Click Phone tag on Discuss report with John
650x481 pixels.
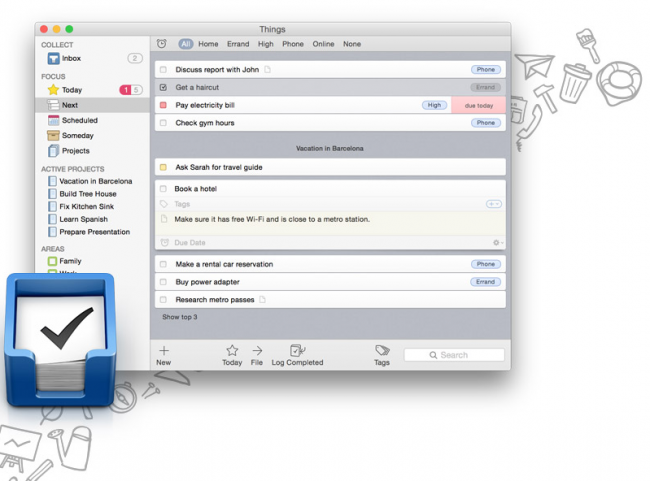(486, 70)
